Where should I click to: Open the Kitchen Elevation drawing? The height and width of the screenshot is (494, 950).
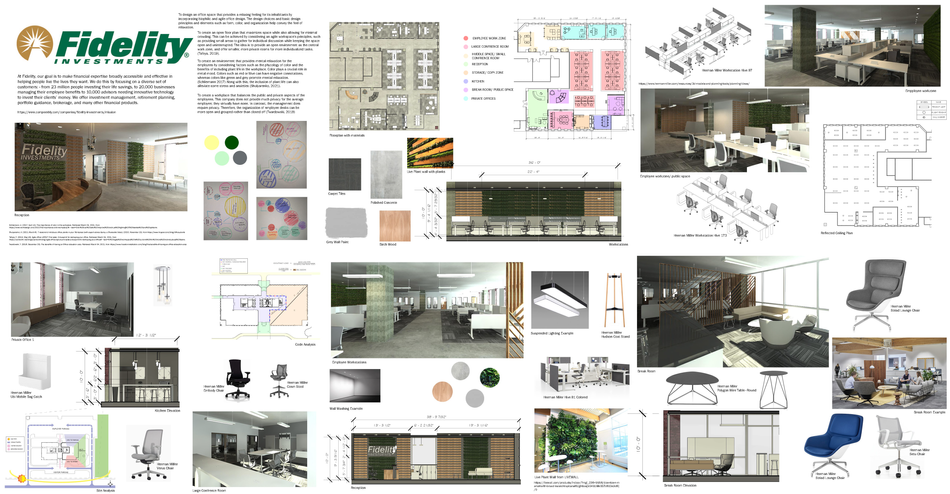[142, 377]
